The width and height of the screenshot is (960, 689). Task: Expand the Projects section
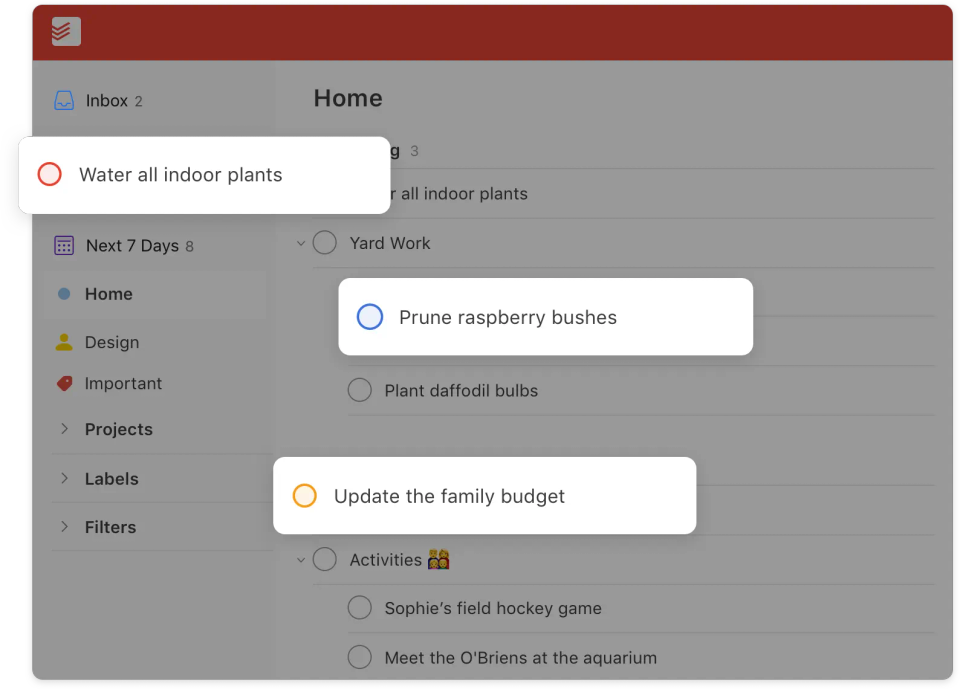[64, 429]
